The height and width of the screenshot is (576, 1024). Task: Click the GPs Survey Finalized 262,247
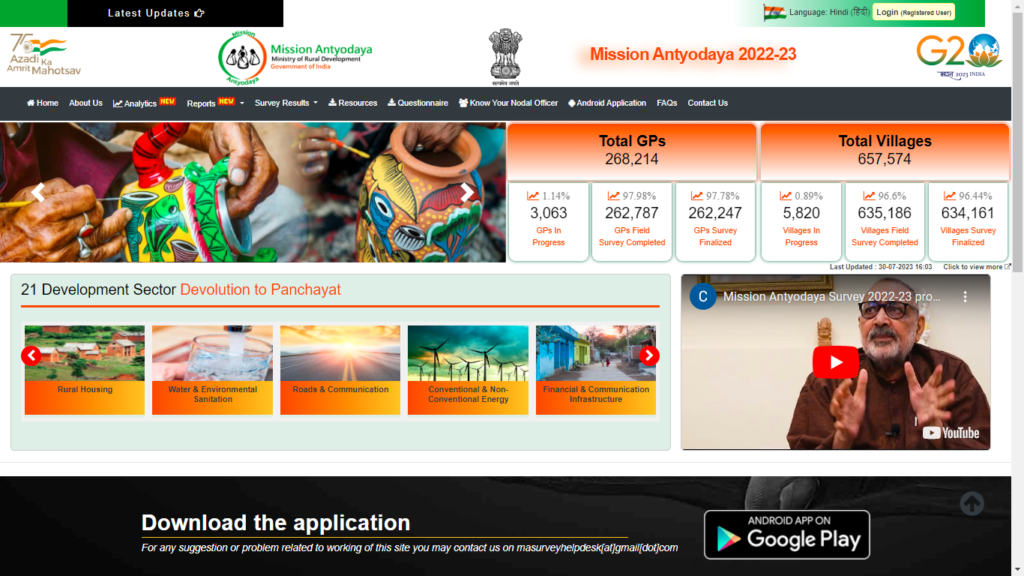(x=715, y=213)
